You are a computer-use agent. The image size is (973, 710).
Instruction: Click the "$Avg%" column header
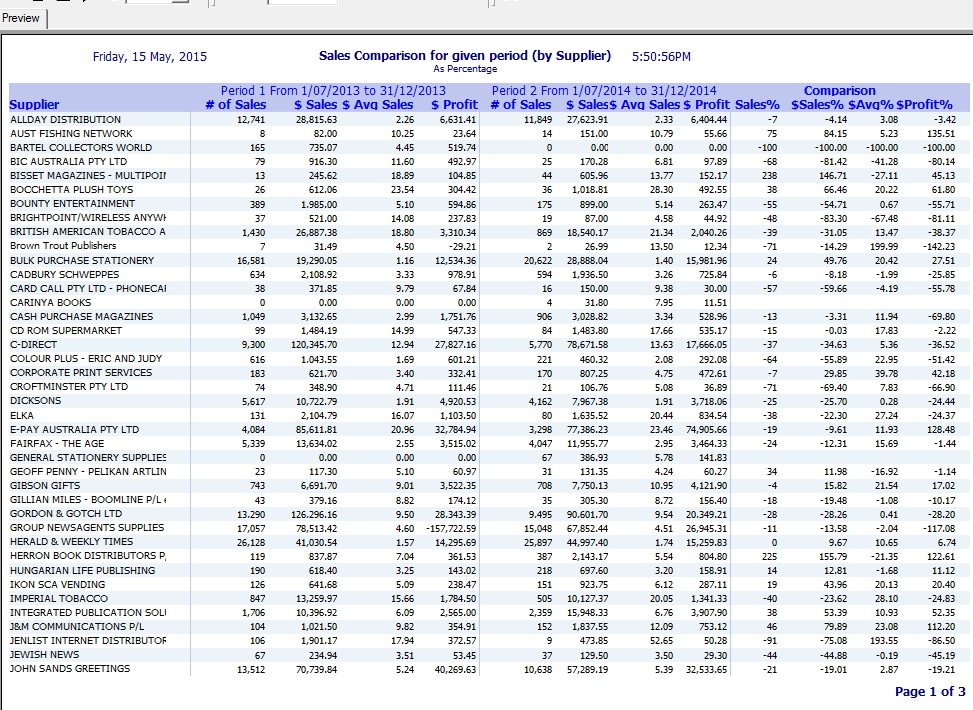(871, 105)
